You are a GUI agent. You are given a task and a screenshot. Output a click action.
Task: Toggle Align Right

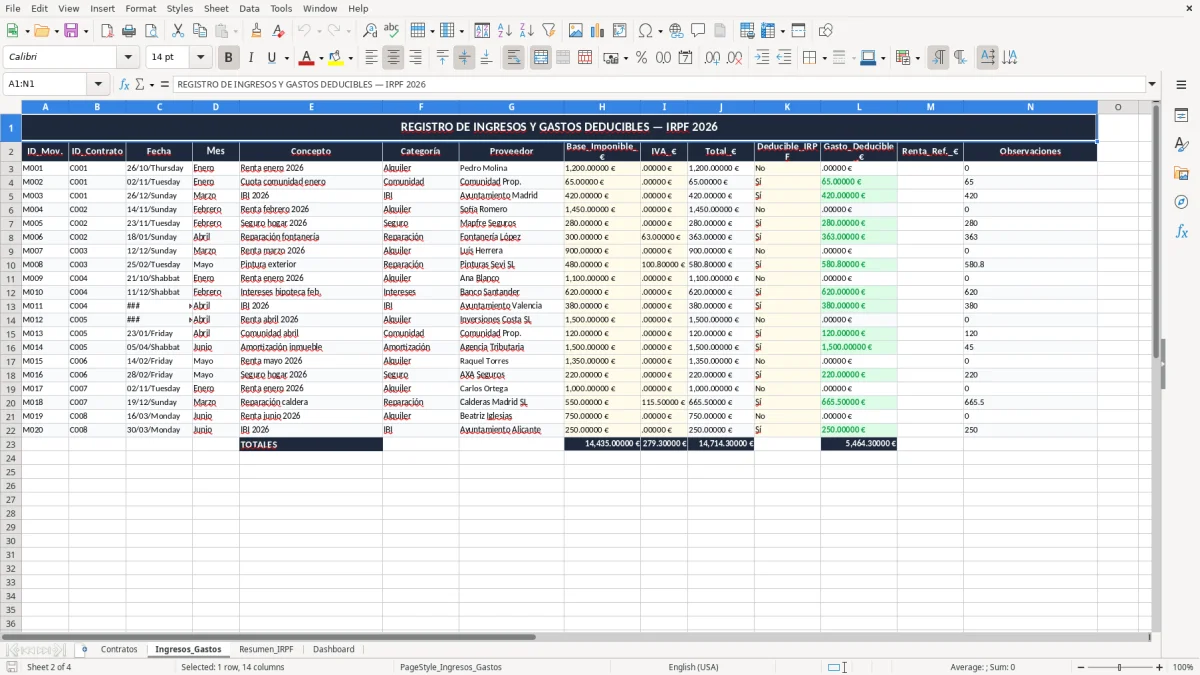tap(415, 58)
